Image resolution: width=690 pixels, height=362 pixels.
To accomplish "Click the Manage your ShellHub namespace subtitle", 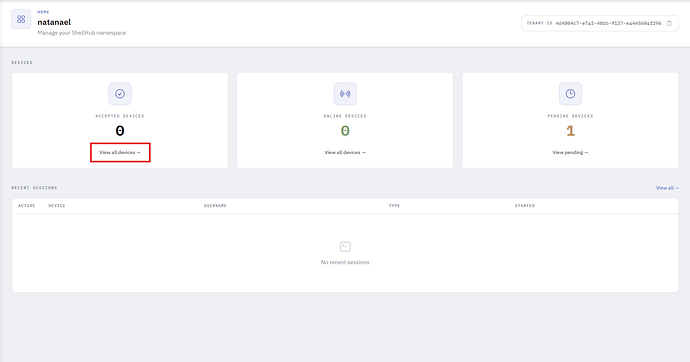I will pyautogui.click(x=82, y=33).
